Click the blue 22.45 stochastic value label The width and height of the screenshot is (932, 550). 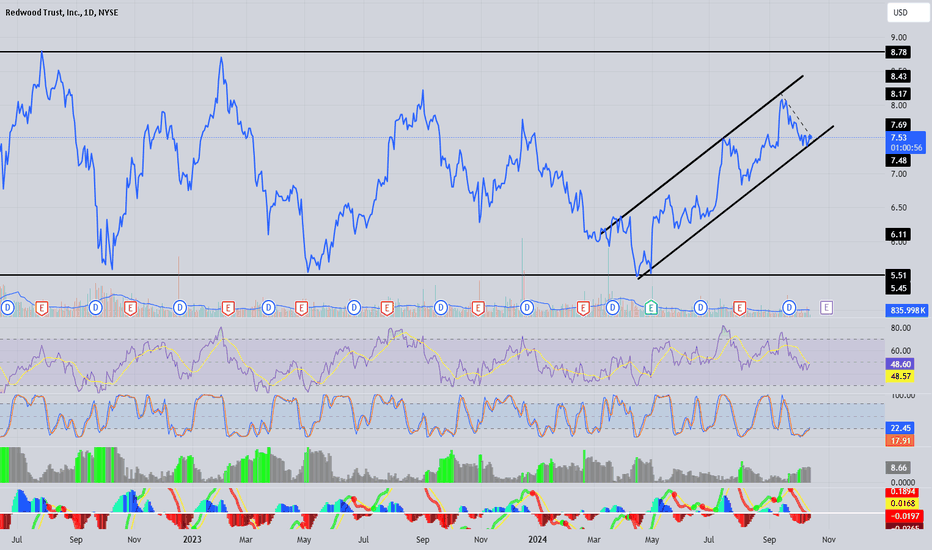[x=900, y=428]
